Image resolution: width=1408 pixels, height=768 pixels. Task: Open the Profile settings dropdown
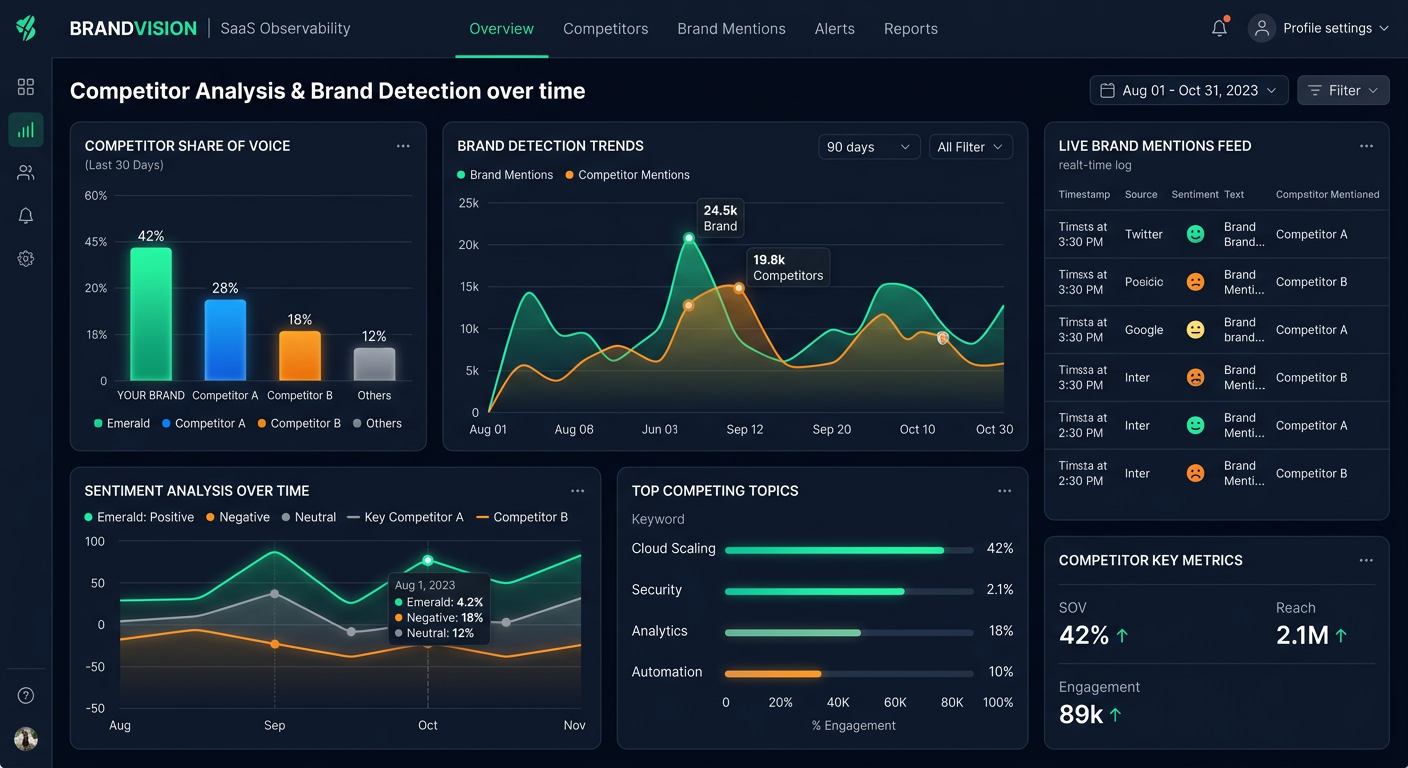(x=1320, y=28)
